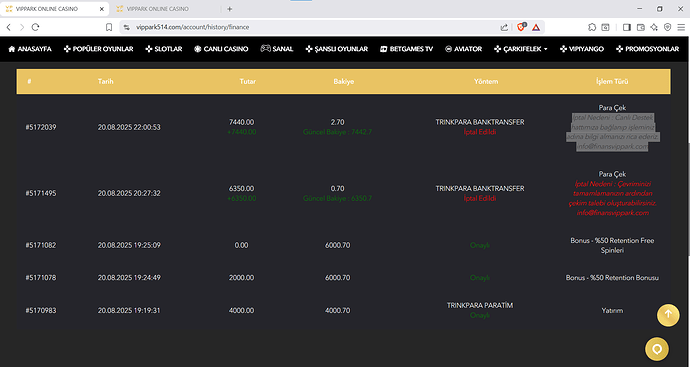Toggle the browser sidebar panel icon
This screenshot has width=690, height=367.
[627, 27]
